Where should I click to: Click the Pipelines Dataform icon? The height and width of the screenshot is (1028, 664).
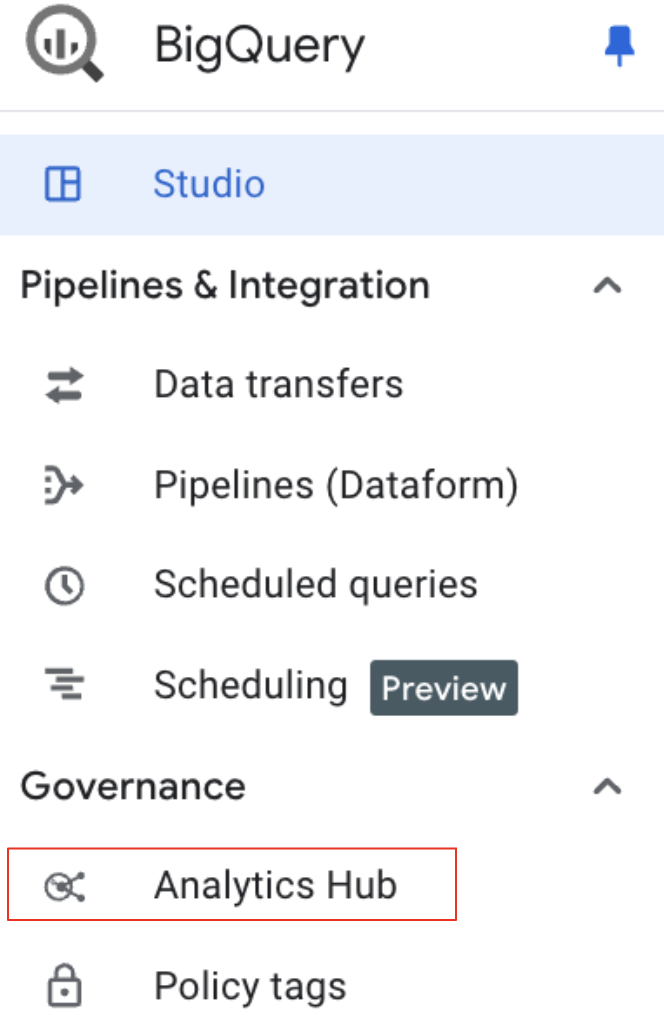pyautogui.click(x=65, y=486)
